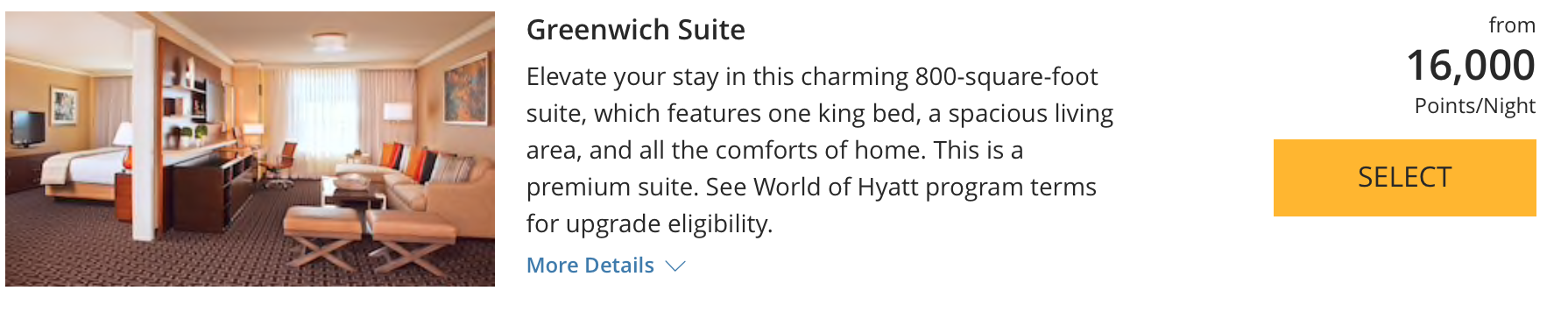Click the desk chair in the suite photo
Viewport: 1568px width, 319px height.
click(x=281, y=165)
